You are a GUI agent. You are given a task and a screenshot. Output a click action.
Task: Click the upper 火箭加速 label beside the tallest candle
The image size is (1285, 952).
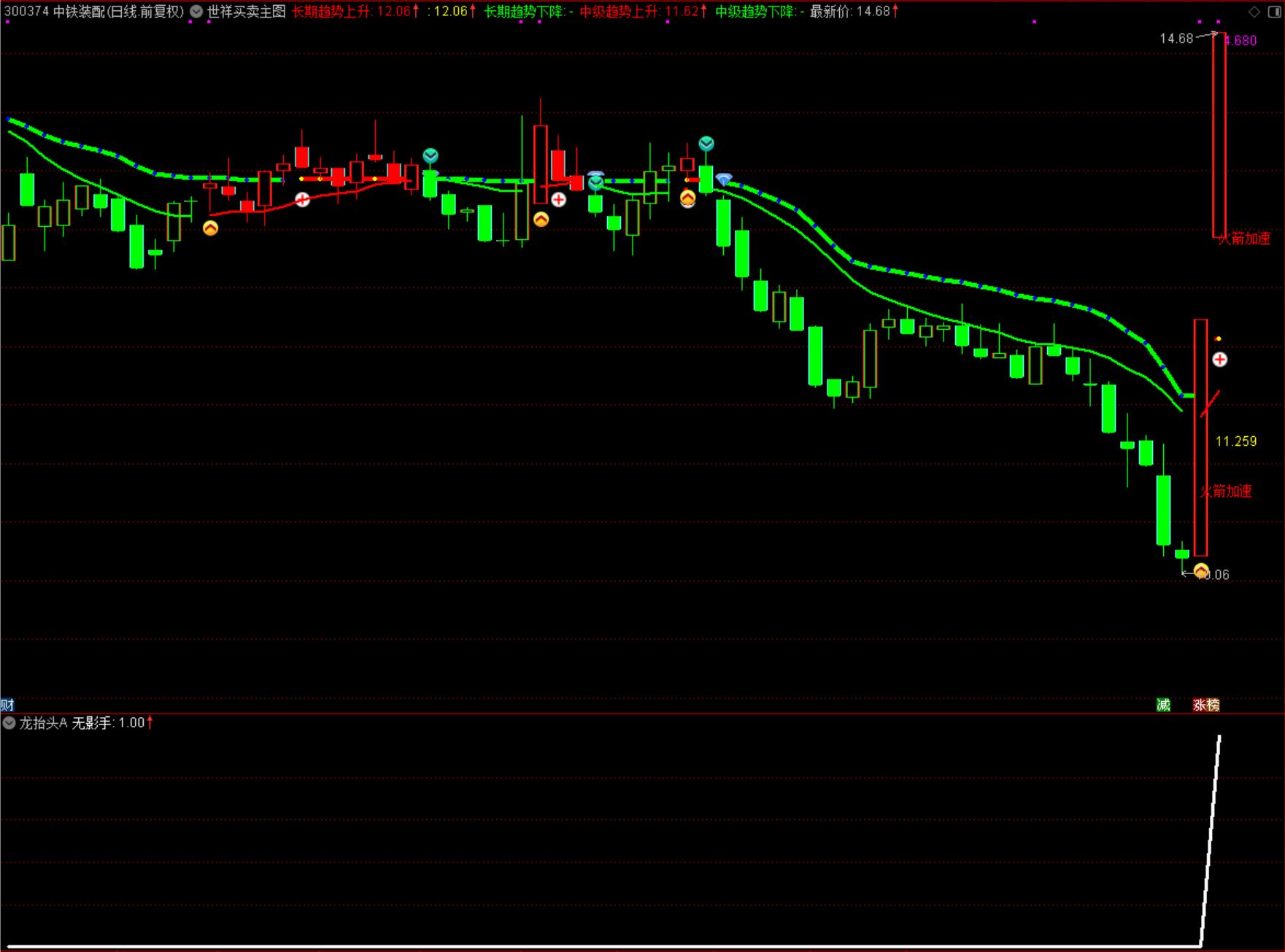pyautogui.click(x=1244, y=238)
